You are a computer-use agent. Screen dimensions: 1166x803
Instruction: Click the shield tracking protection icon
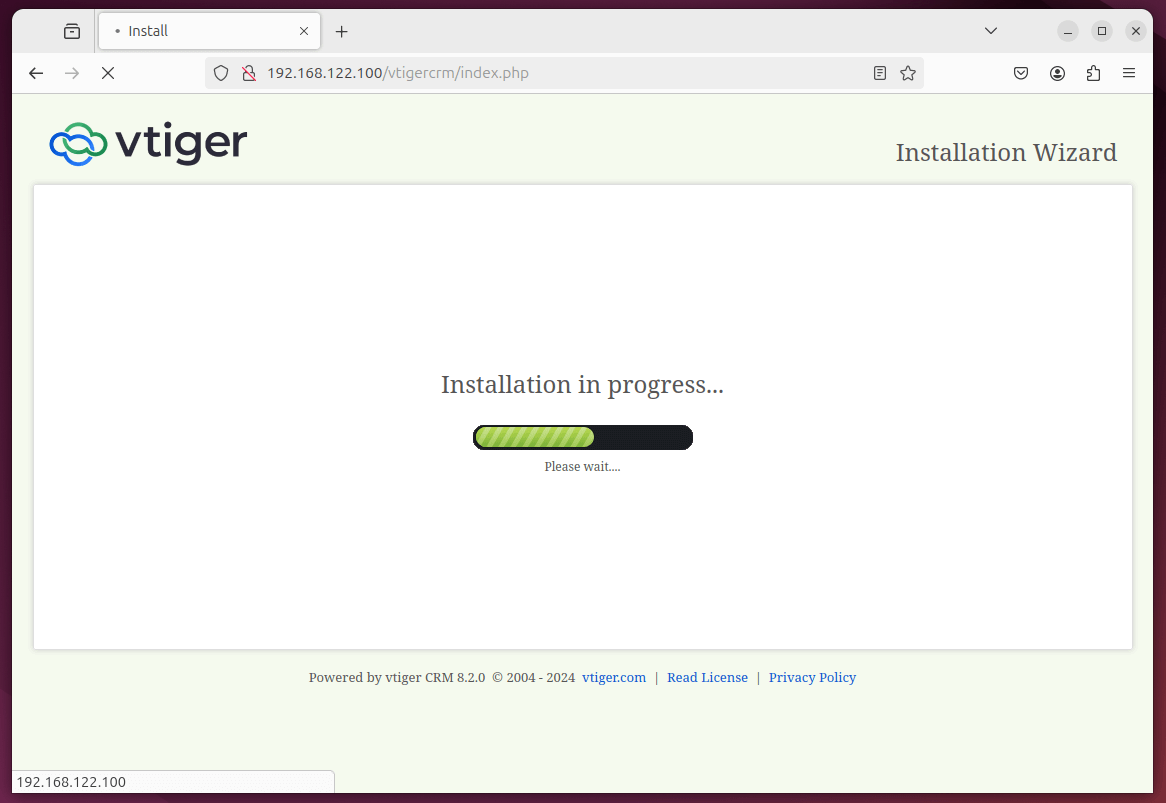pos(221,73)
